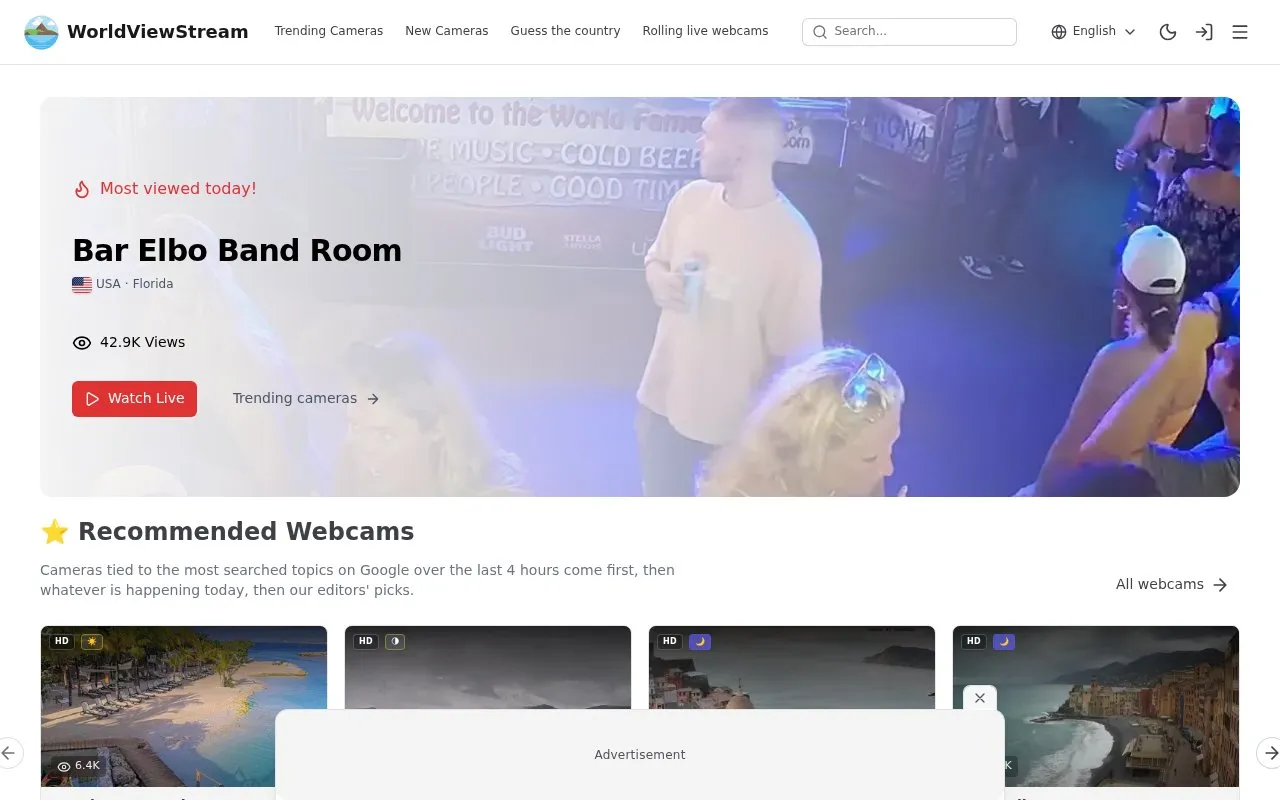Click the Recommended Webcams heading
This screenshot has height=800, width=1280.
coord(246,532)
